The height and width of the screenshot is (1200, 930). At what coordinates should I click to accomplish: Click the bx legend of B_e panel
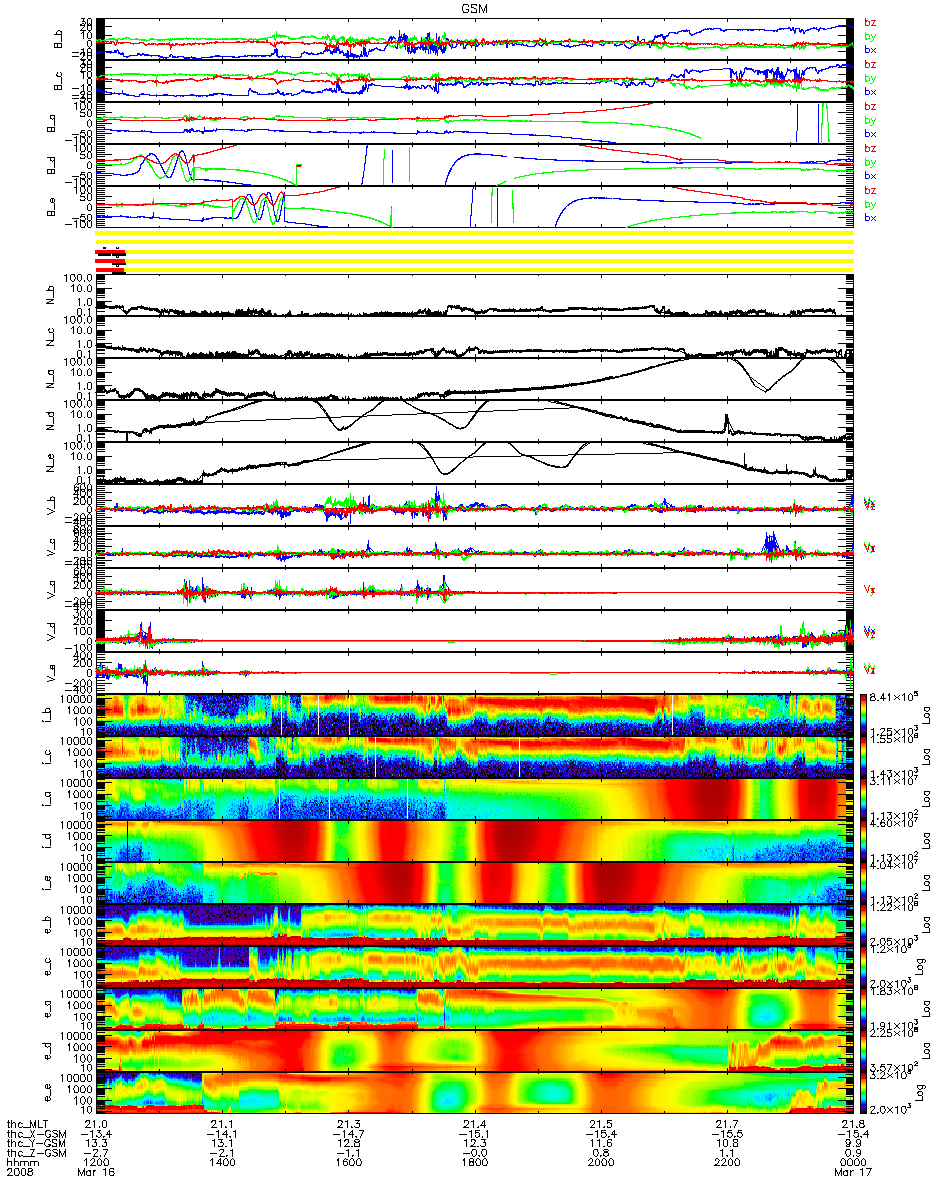pos(870,218)
